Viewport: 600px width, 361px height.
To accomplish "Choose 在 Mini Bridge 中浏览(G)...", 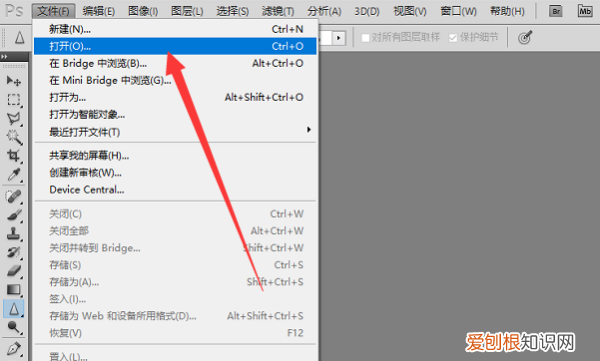I will click(x=175, y=80).
